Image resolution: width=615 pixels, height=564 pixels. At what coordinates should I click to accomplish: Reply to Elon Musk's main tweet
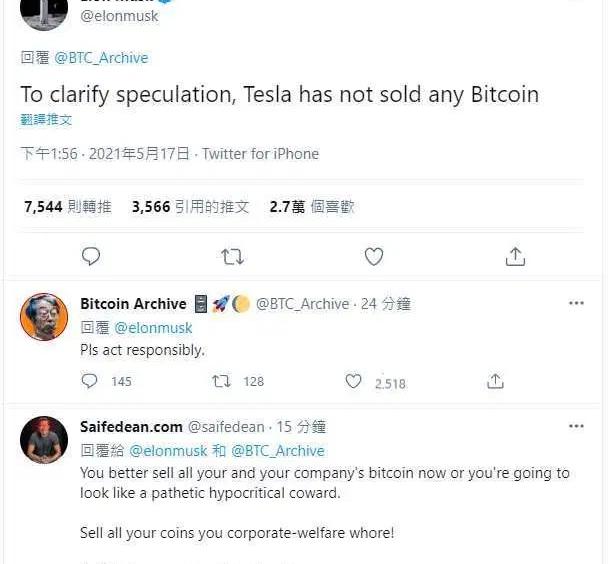[x=91, y=257]
